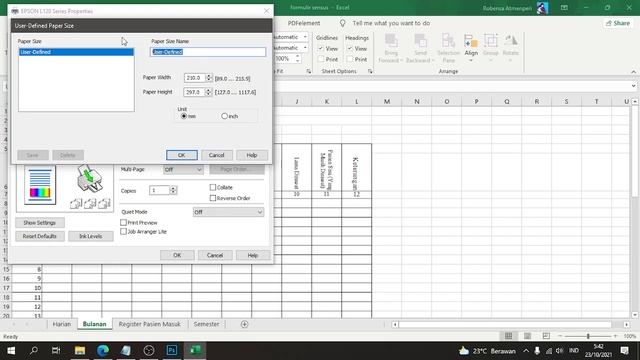Open File Explorer from taskbar
The width and height of the screenshot is (640, 360).
[80, 351]
